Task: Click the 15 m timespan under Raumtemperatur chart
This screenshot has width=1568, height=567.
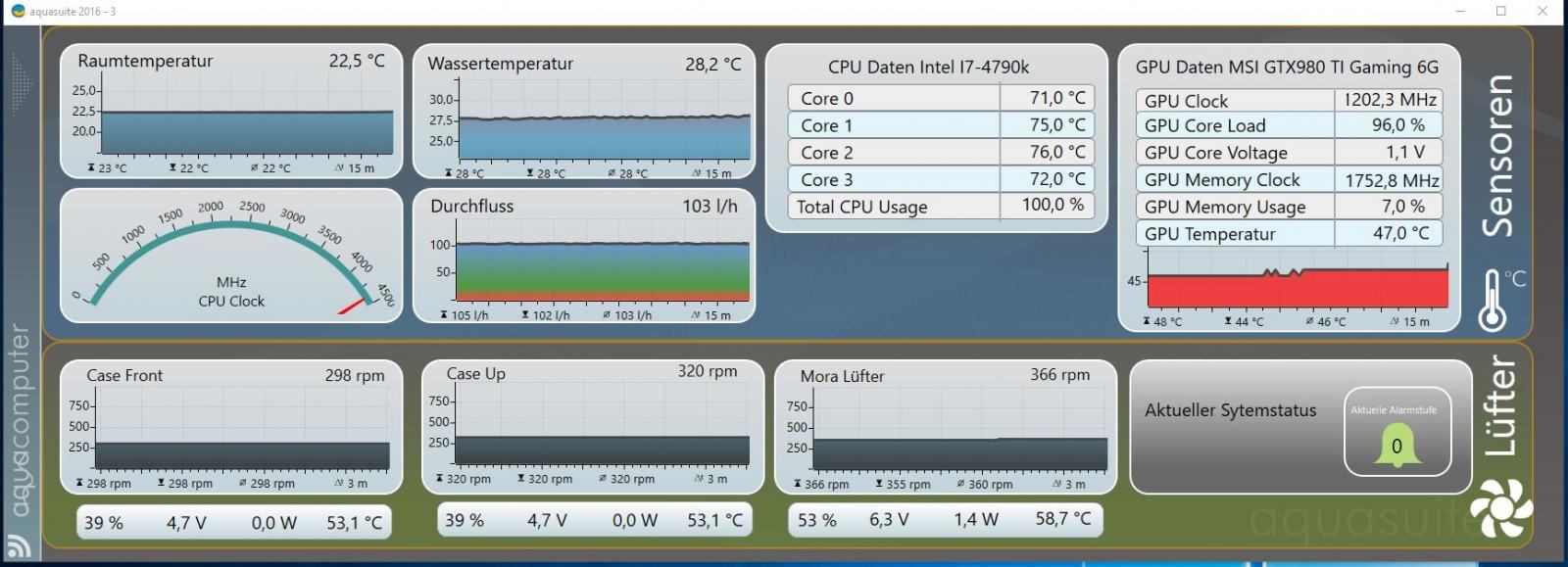Action: point(355,168)
